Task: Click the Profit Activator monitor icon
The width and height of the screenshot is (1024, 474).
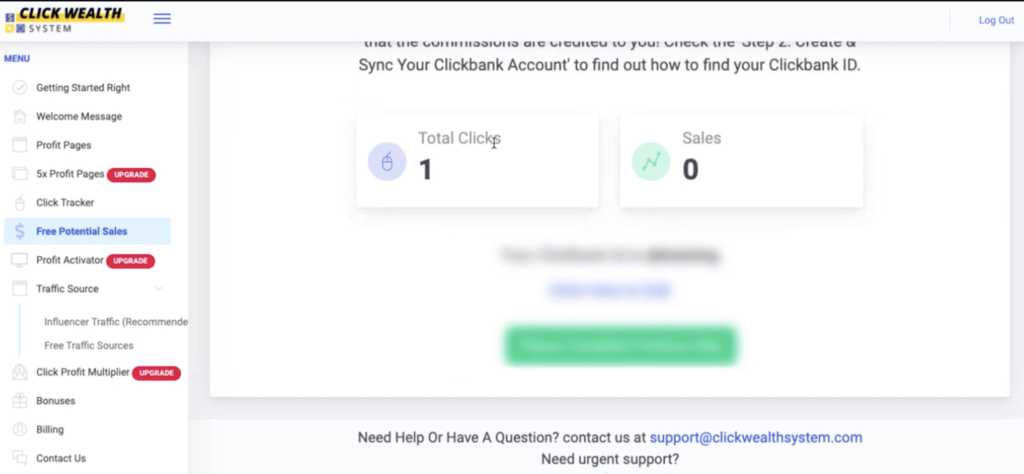Action: coord(19,260)
